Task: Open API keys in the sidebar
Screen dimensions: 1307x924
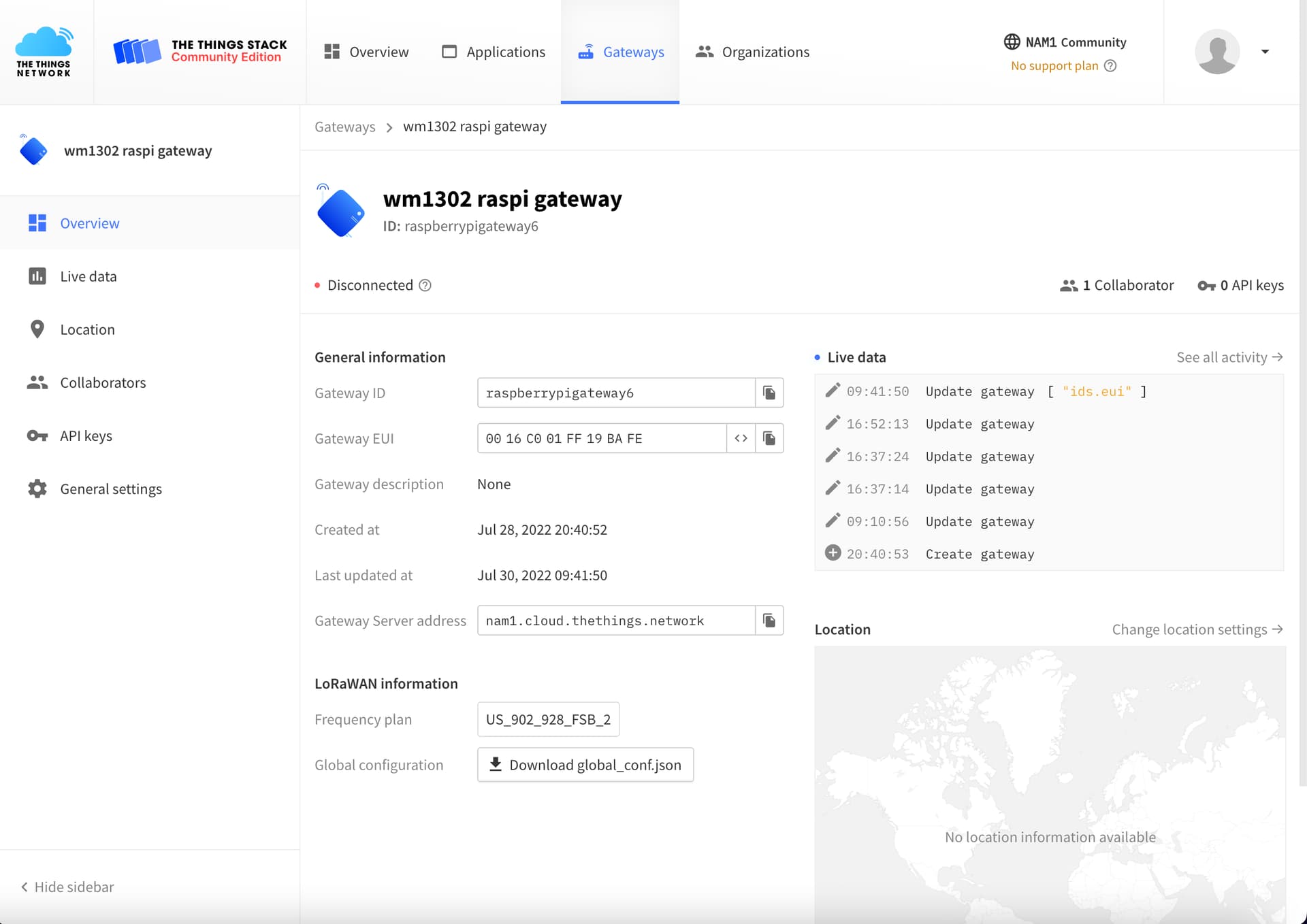Action: point(150,435)
